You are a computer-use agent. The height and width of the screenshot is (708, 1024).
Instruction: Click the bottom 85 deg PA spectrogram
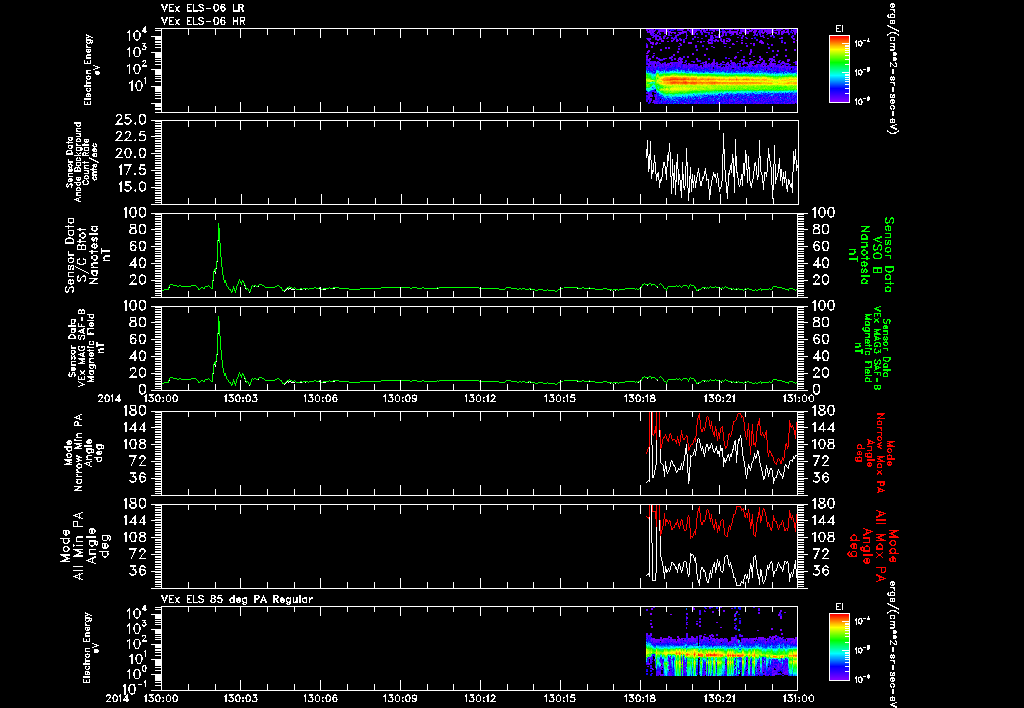click(722, 642)
